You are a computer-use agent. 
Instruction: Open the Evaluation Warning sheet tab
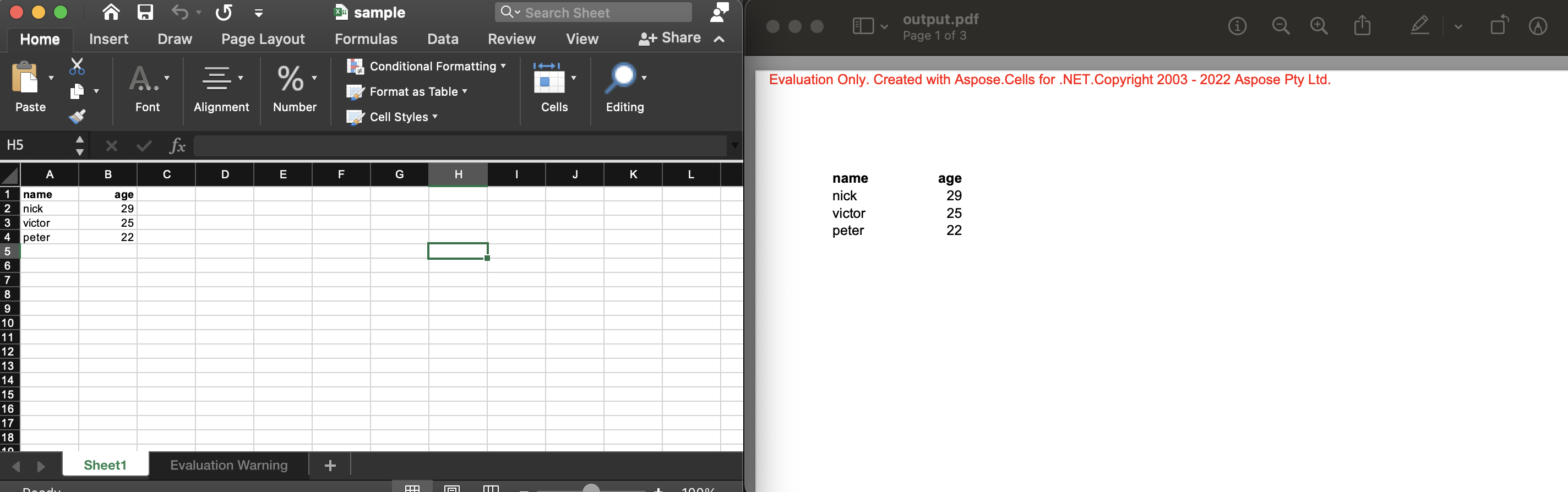[228, 465]
